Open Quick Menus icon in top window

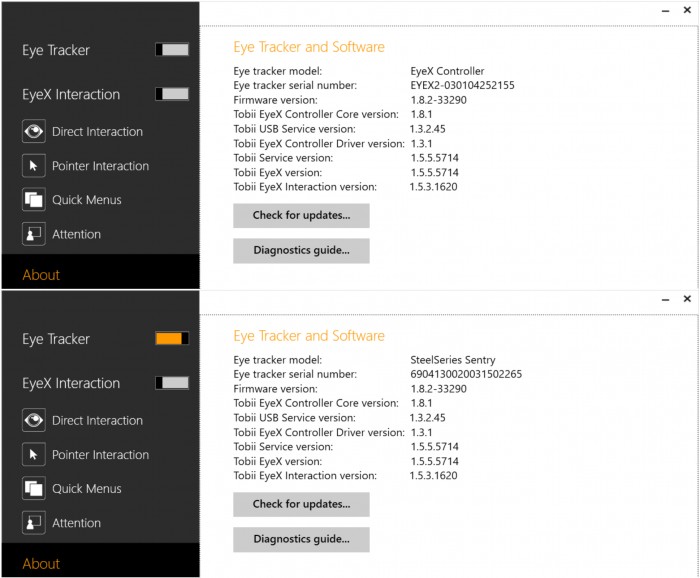click(34, 200)
